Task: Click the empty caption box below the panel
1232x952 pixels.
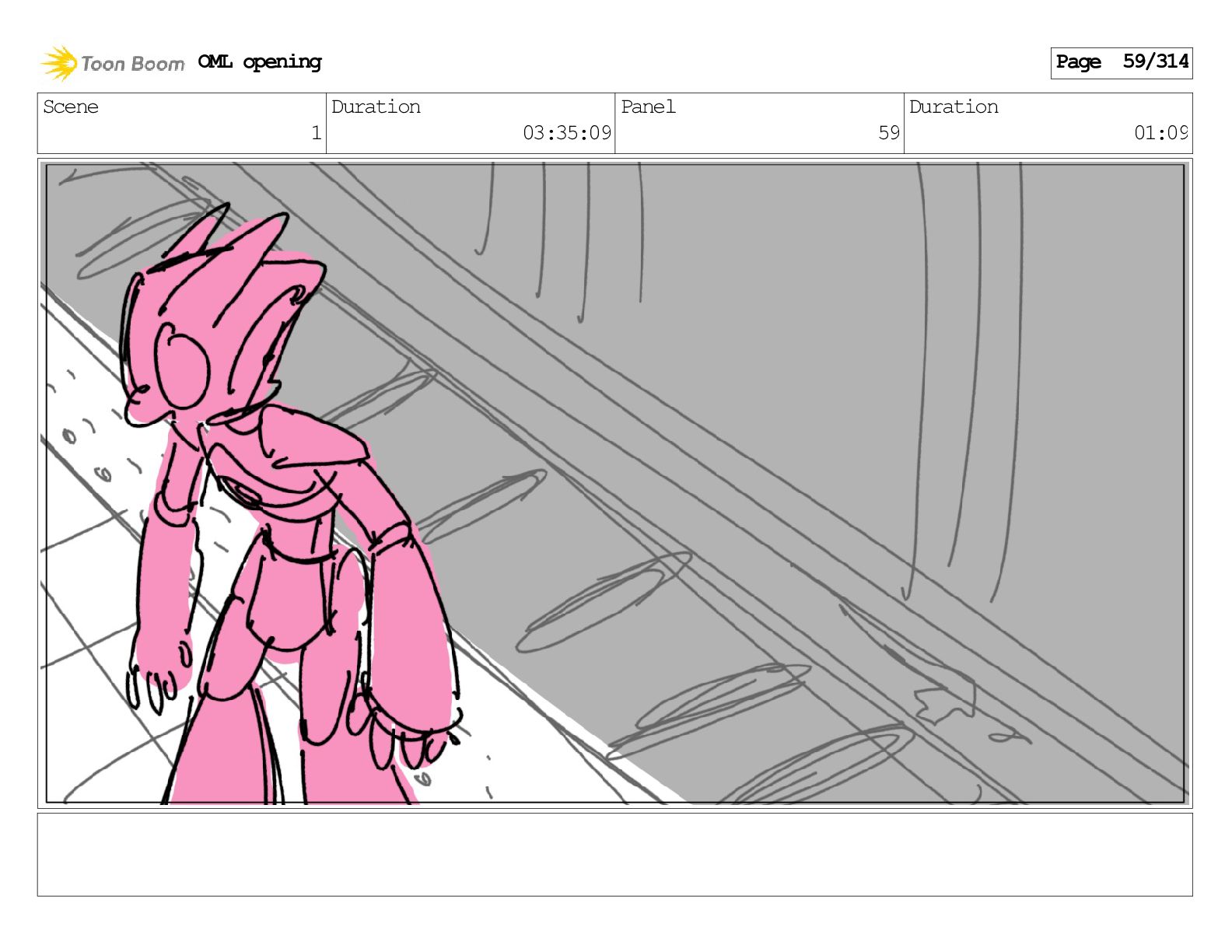Action: (614, 854)
